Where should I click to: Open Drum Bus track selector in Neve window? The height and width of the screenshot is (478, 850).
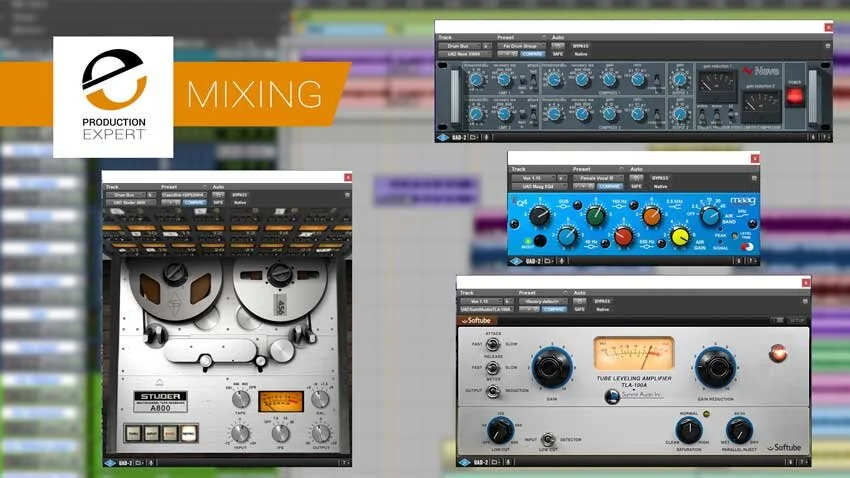tap(459, 47)
